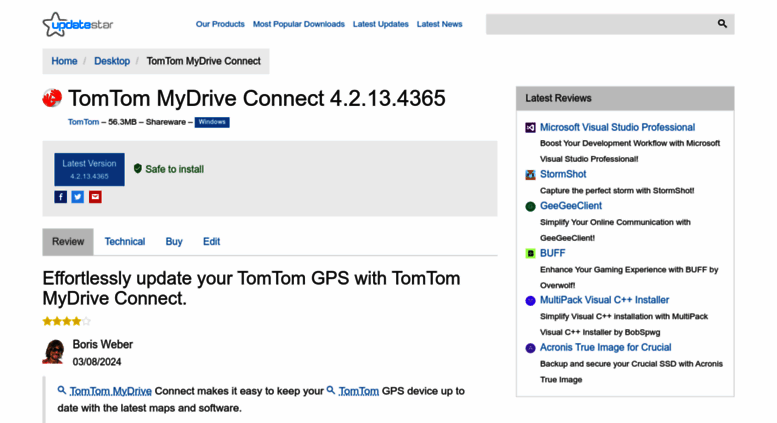Click TomTom MyDrive Connect breadcrumb text
Image resolution: width=777 pixels, height=423 pixels.
[204, 61]
